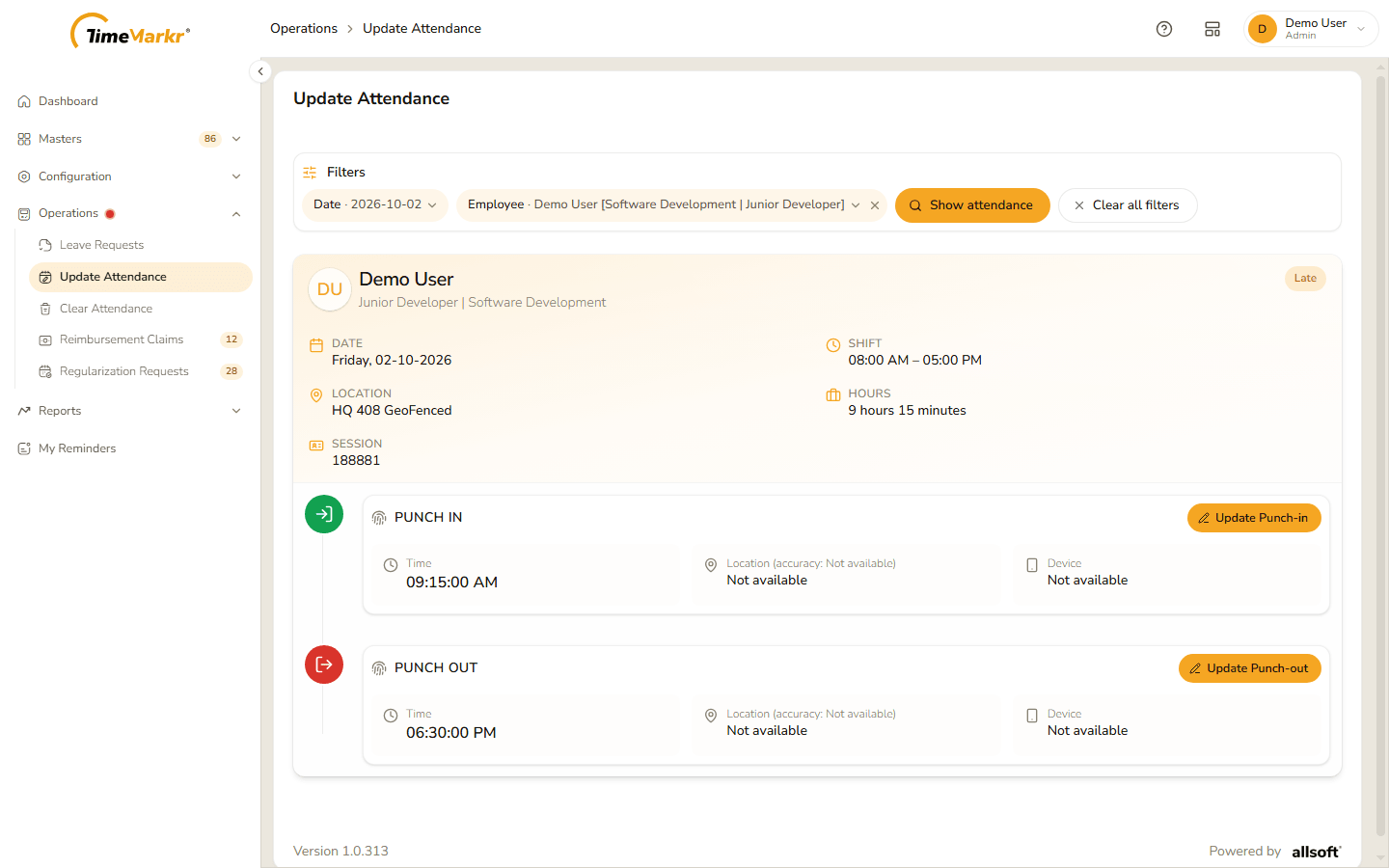Click the fingerprint icon beside PUNCH IN
The width and height of the screenshot is (1389, 868).
pyautogui.click(x=379, y=518)
